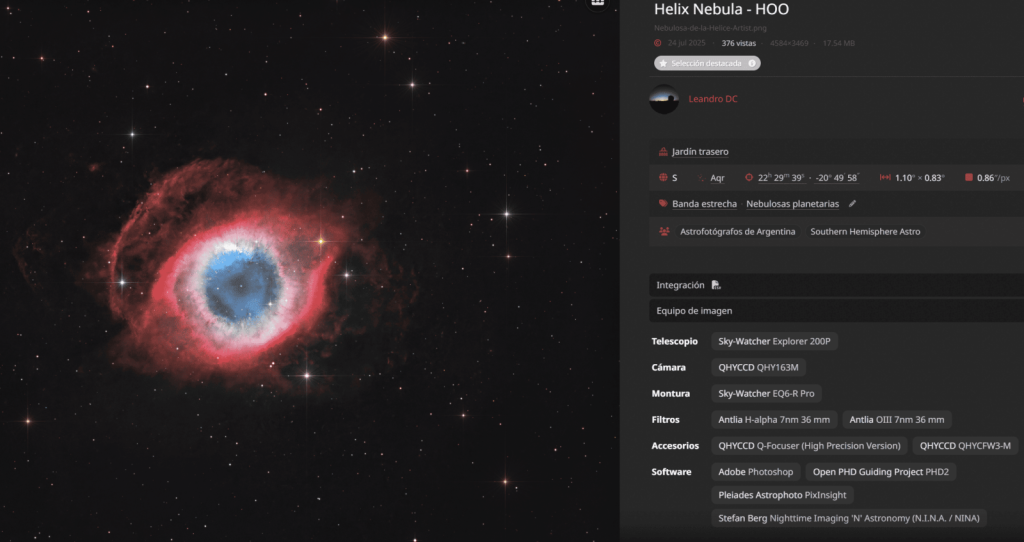Select the Adobe Photoshop software chip

coord(756,471)
